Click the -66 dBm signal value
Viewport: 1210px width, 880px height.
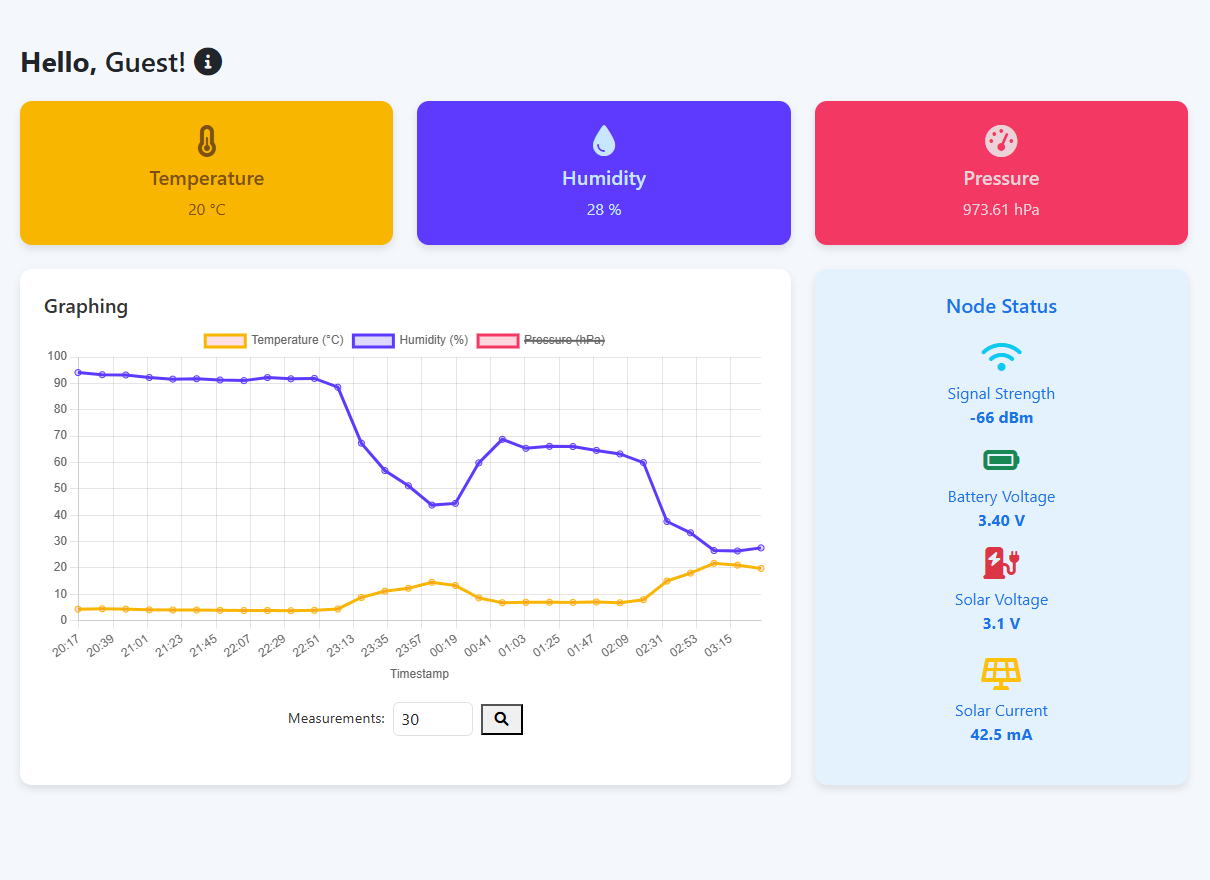coord(1001,418)
